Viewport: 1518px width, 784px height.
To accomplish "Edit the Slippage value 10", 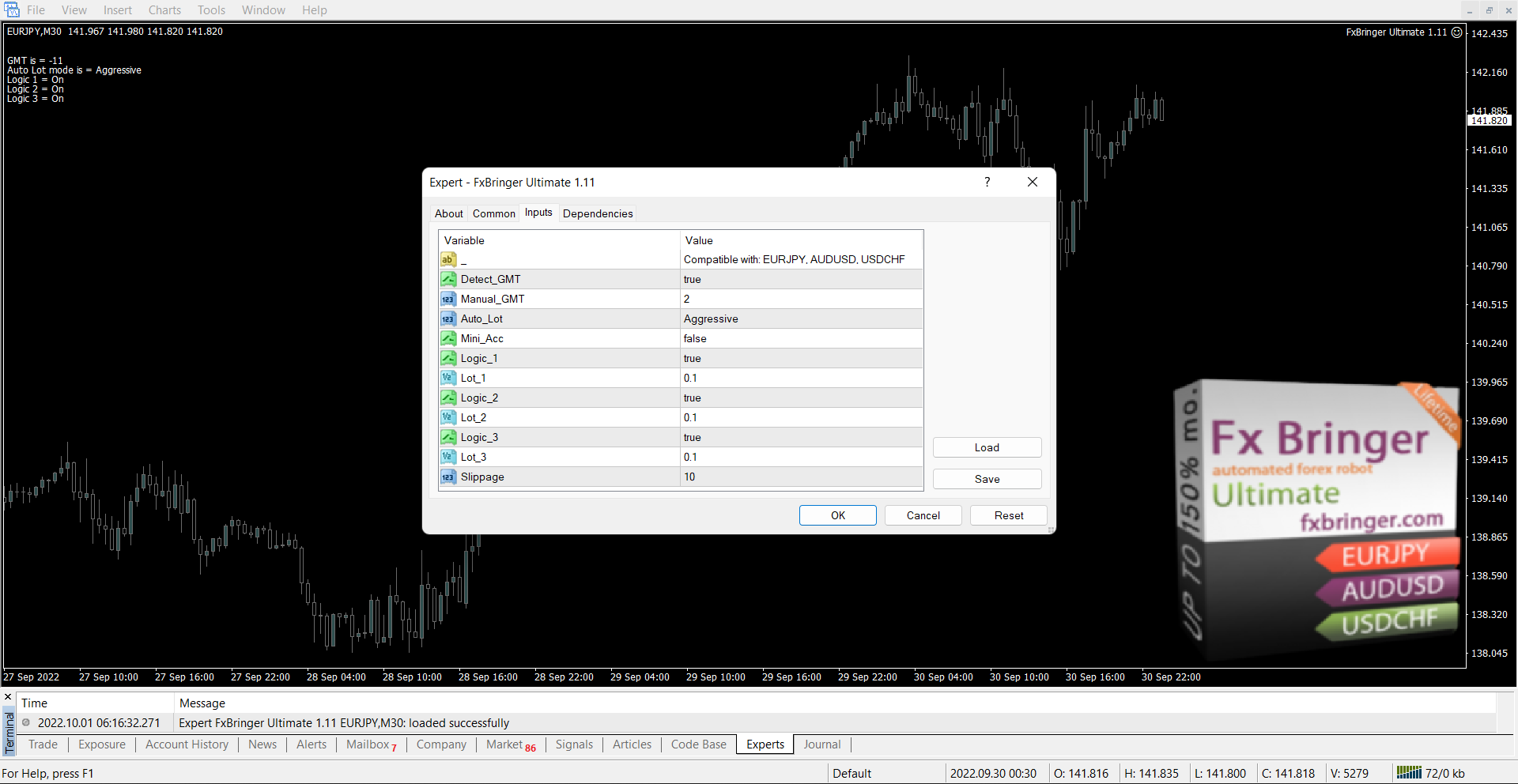I will pos(802,477).
